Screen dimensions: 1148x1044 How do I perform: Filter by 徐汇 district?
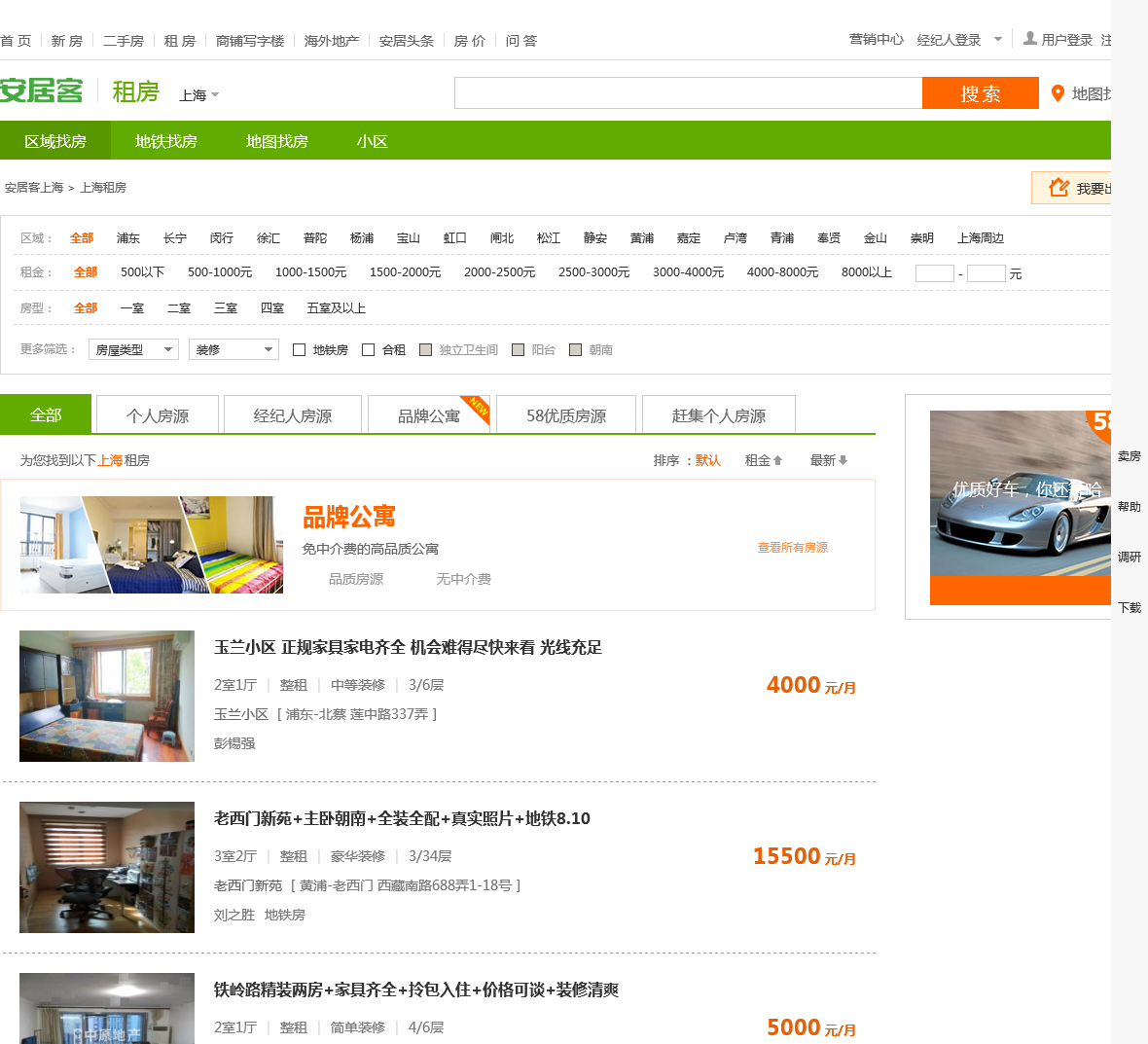268,238
